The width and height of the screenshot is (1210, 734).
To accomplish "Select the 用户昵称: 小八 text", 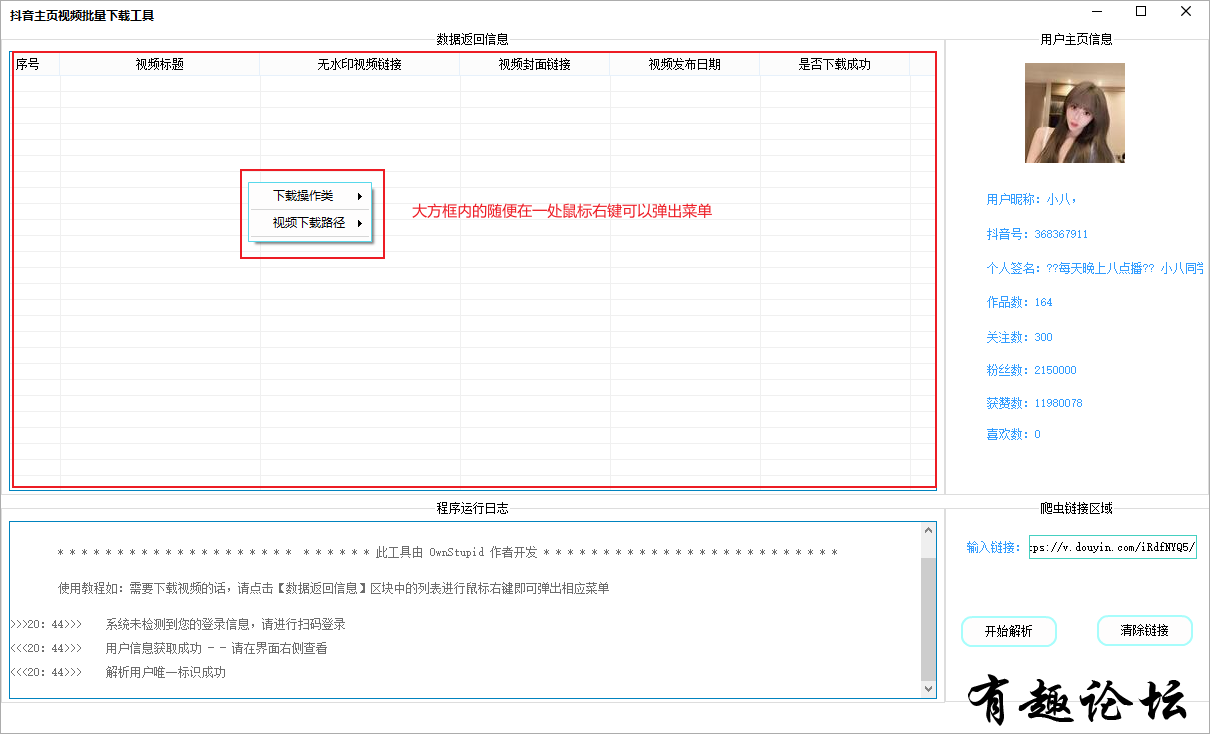I will (x=1031, y=199).
